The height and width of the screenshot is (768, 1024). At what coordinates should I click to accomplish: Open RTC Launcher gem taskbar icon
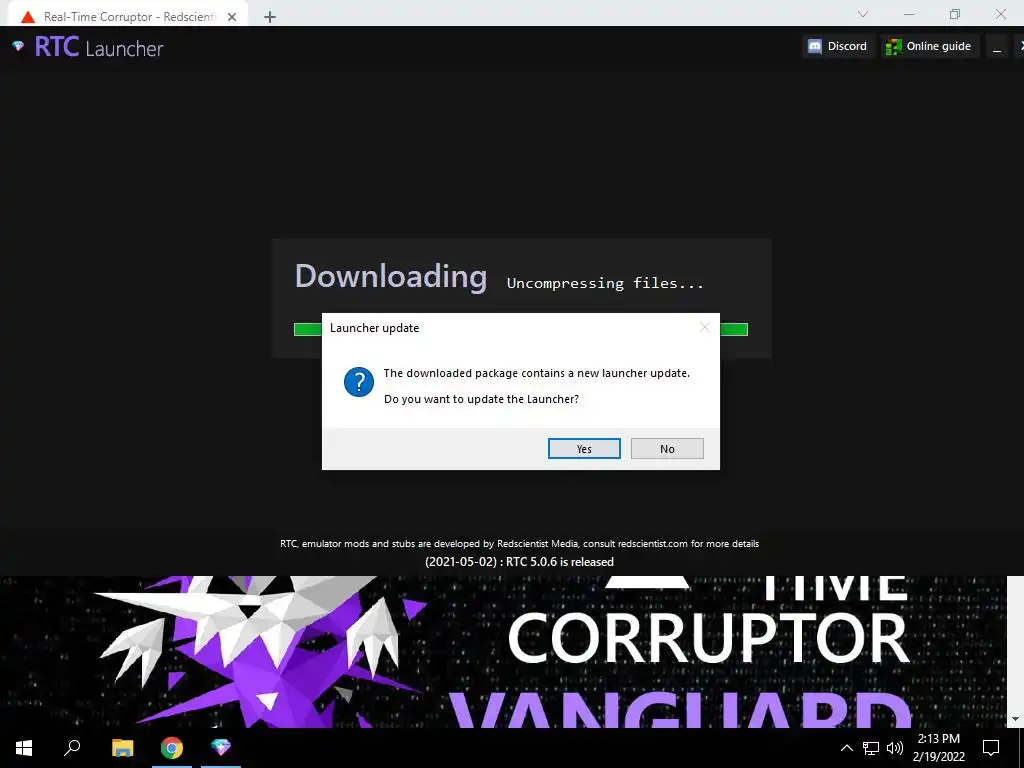(x=221, y=748)
